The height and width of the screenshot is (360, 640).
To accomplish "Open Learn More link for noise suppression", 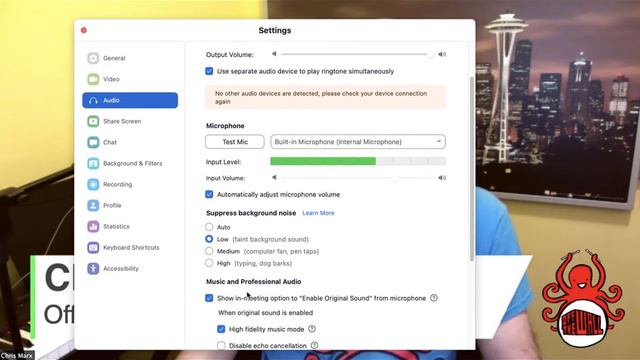I will coord(318,213).
